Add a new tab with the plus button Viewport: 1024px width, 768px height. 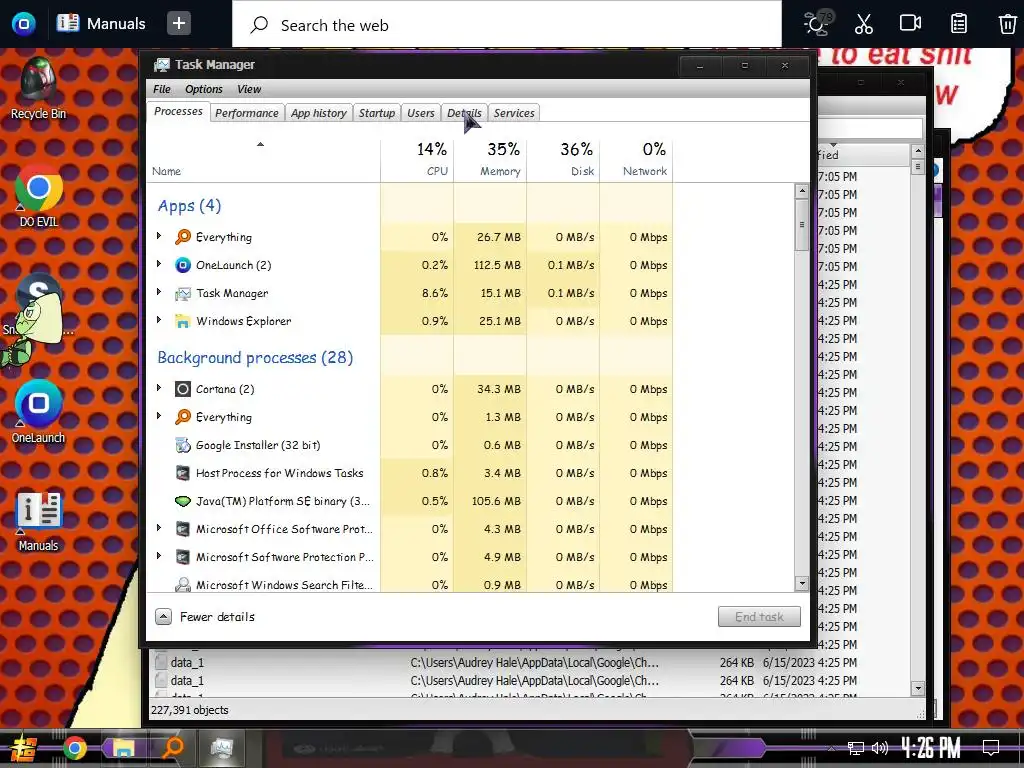click(178, 24)
